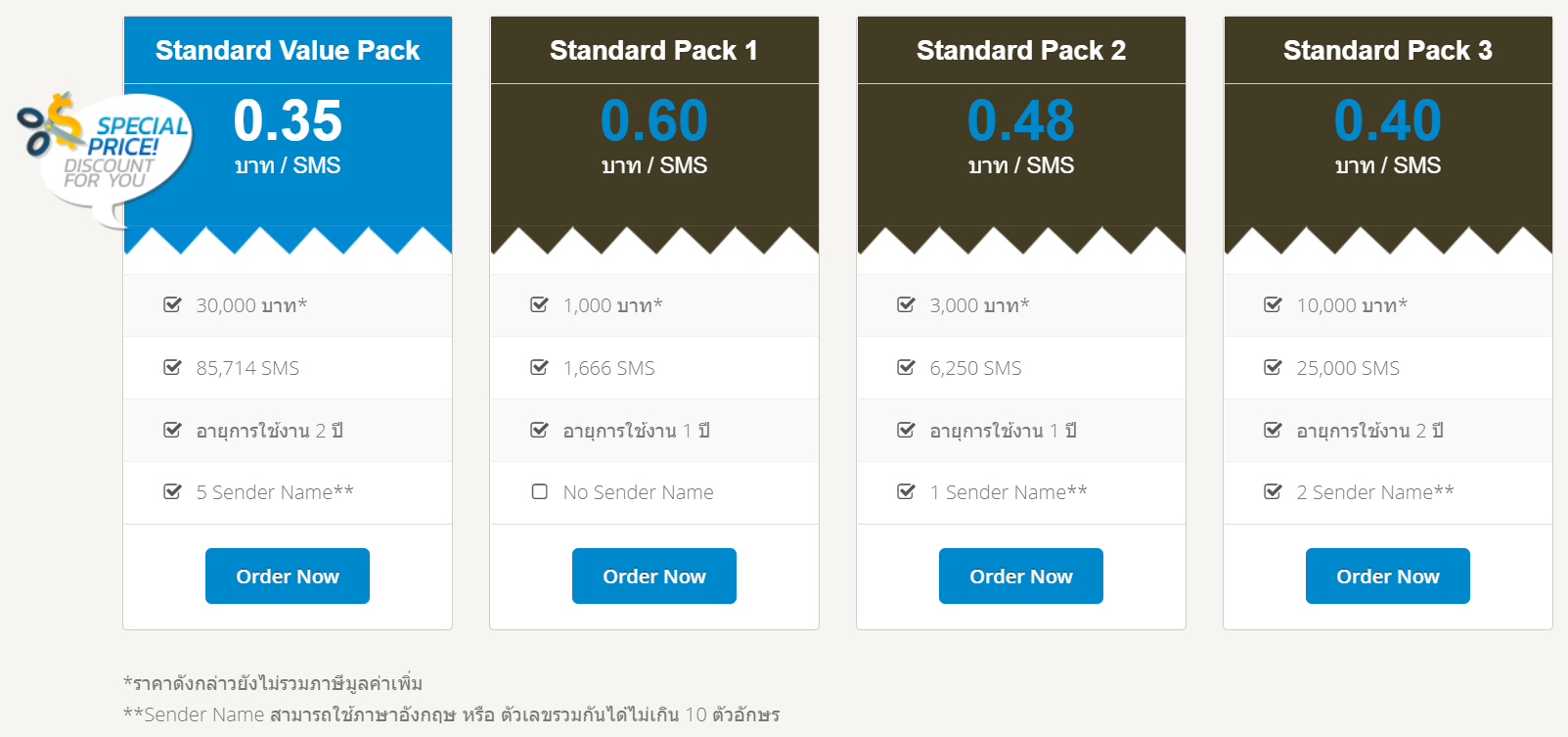Click Order Now under Standard Pack 1
1568x737 pixels.
[x=654, y=576]
